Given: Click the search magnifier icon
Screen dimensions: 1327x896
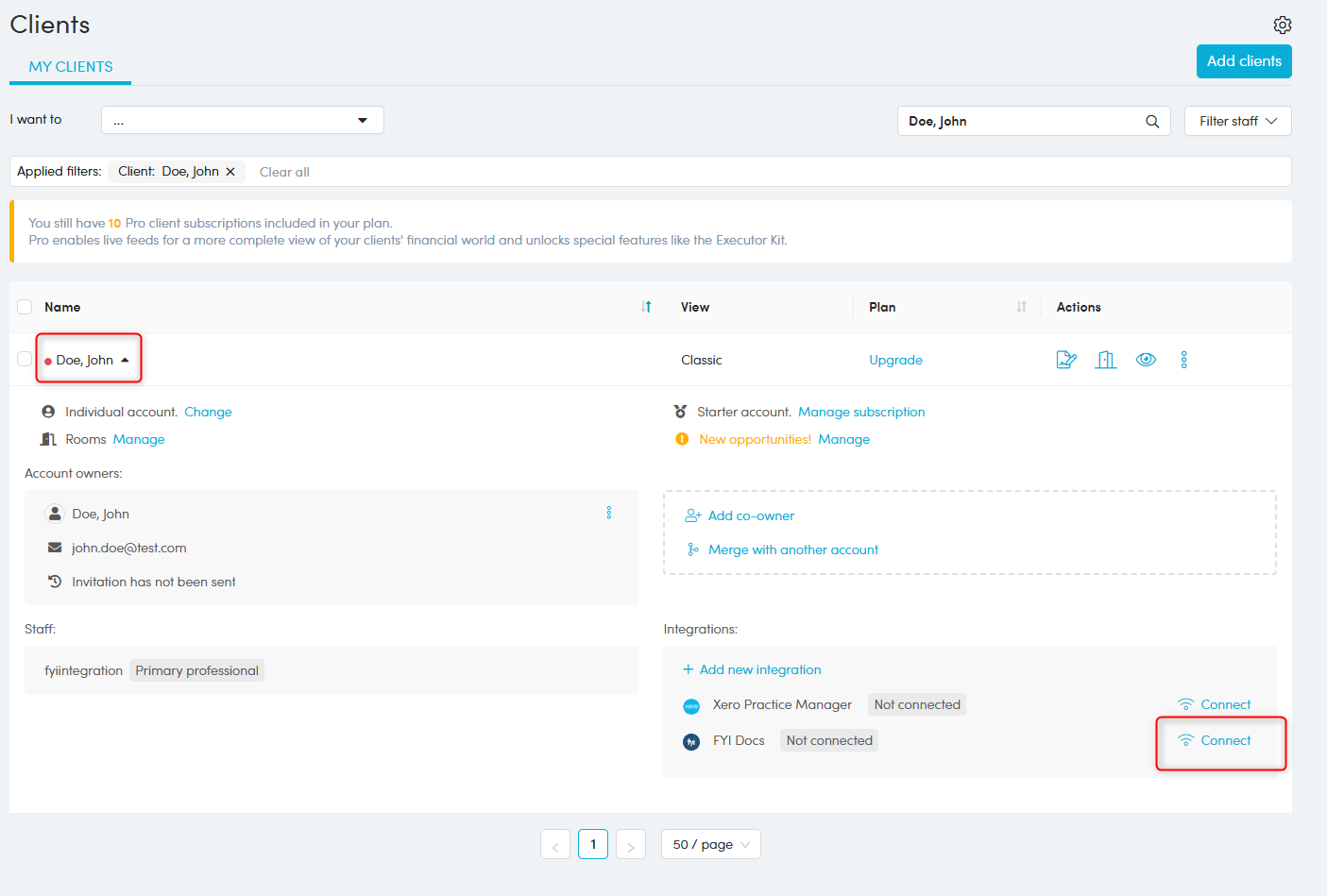Looking at the screenshot, I should (1151, 121).
